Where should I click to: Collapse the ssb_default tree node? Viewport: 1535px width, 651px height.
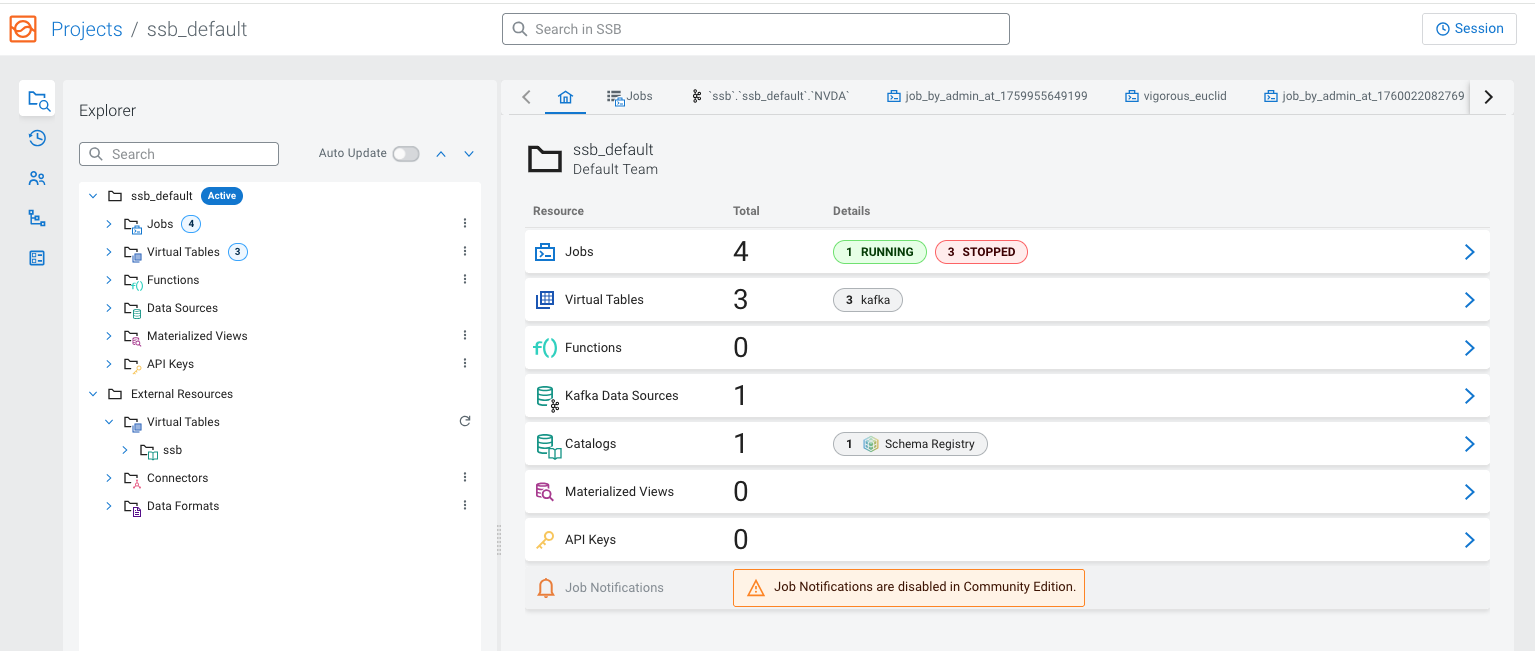click(93, 196)
